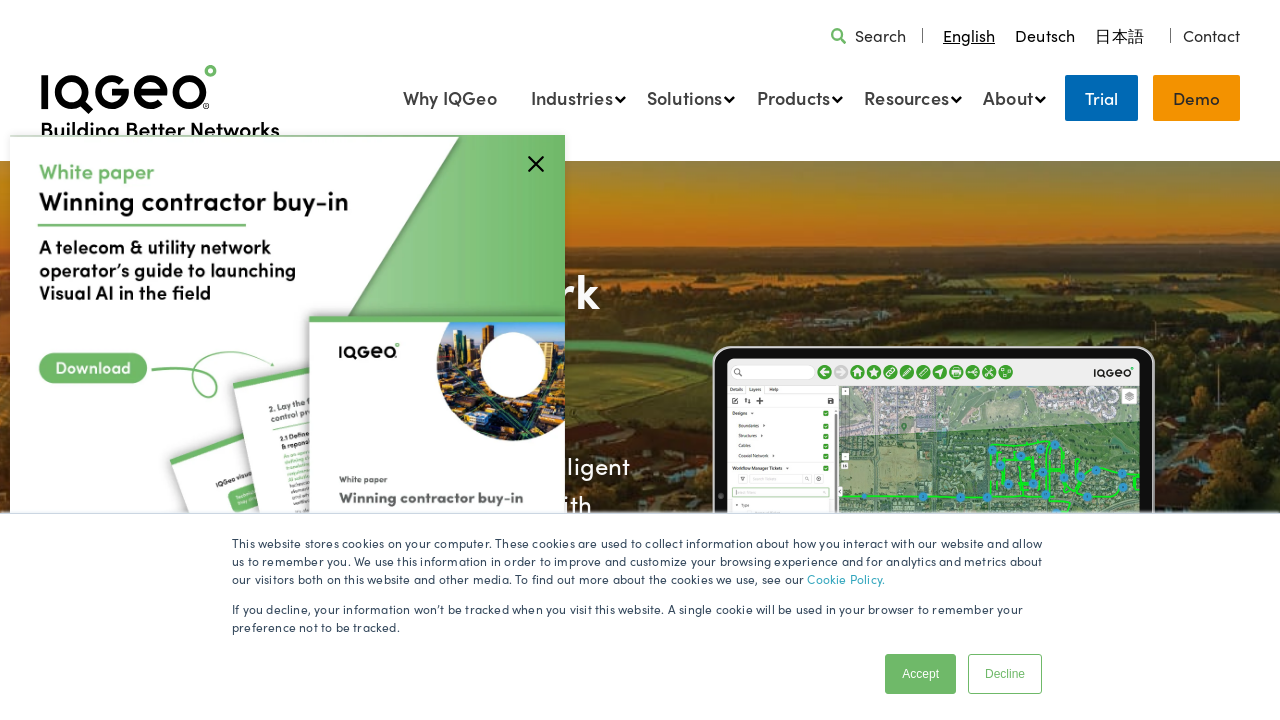Expand the Solutions dropdown chevron
Image resolution: width=1280 pixels, height=720 pixels.
[x=730, y=99]
